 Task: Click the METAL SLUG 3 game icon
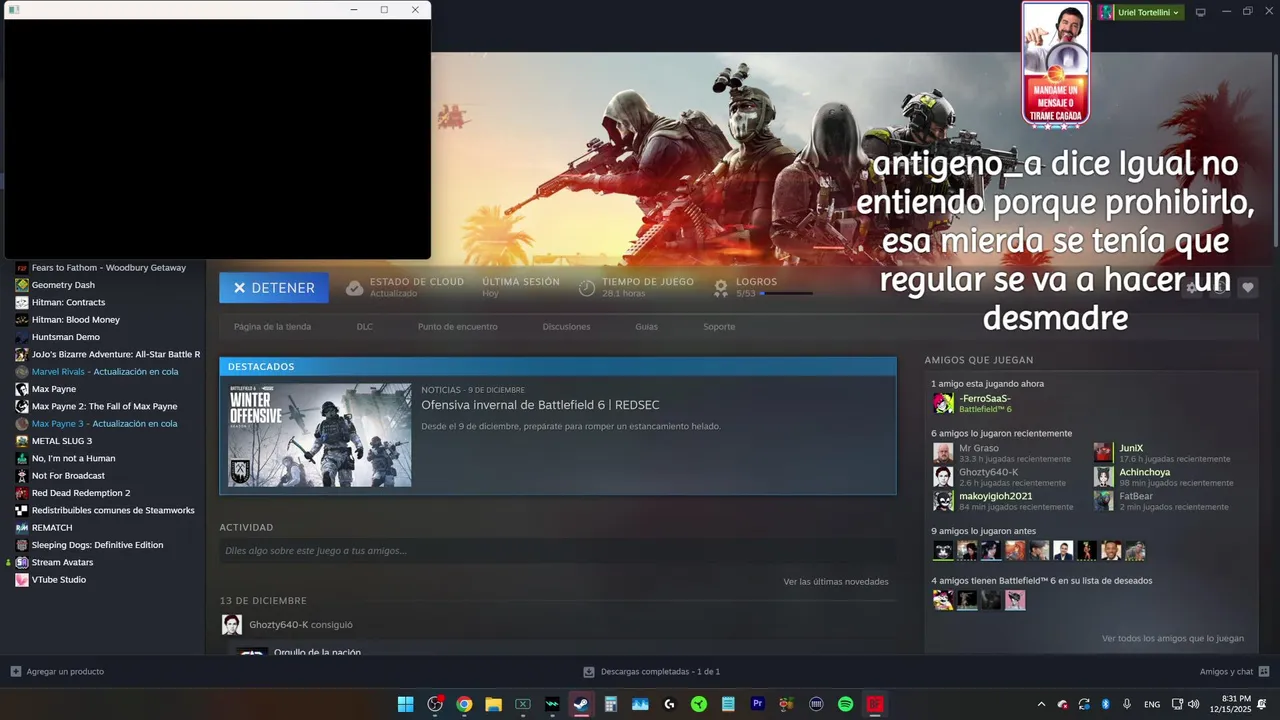pos(22,441)
